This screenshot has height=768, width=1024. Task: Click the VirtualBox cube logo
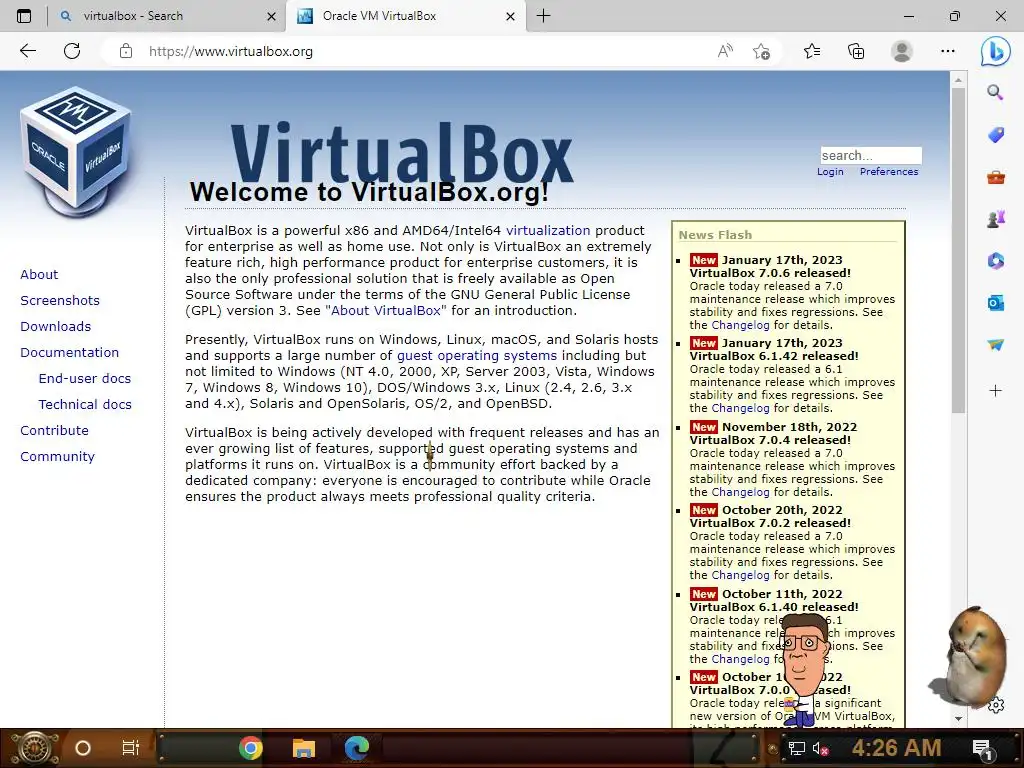76,152
